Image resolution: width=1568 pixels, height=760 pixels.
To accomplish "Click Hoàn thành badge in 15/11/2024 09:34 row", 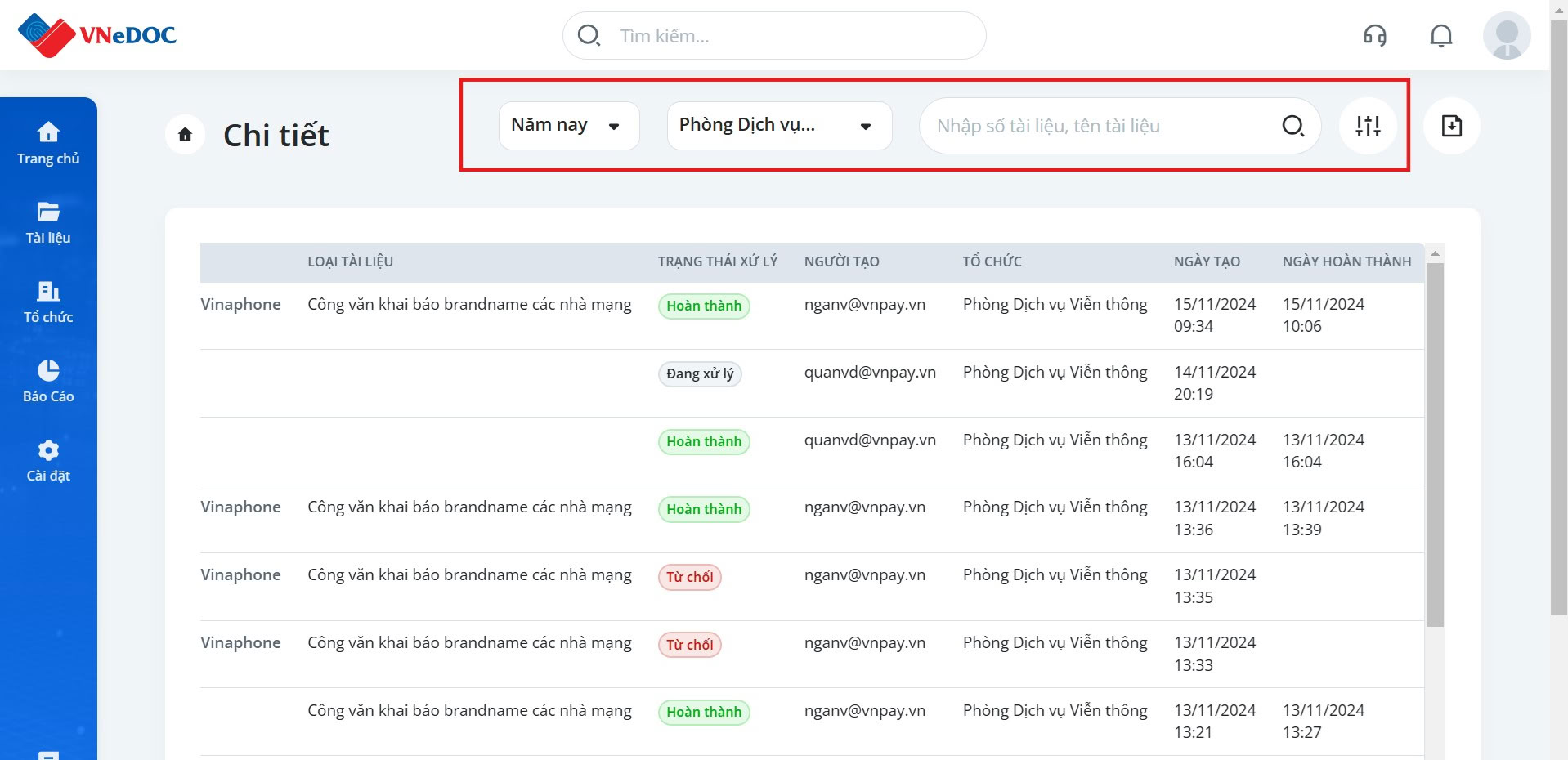I will (704, 306).
